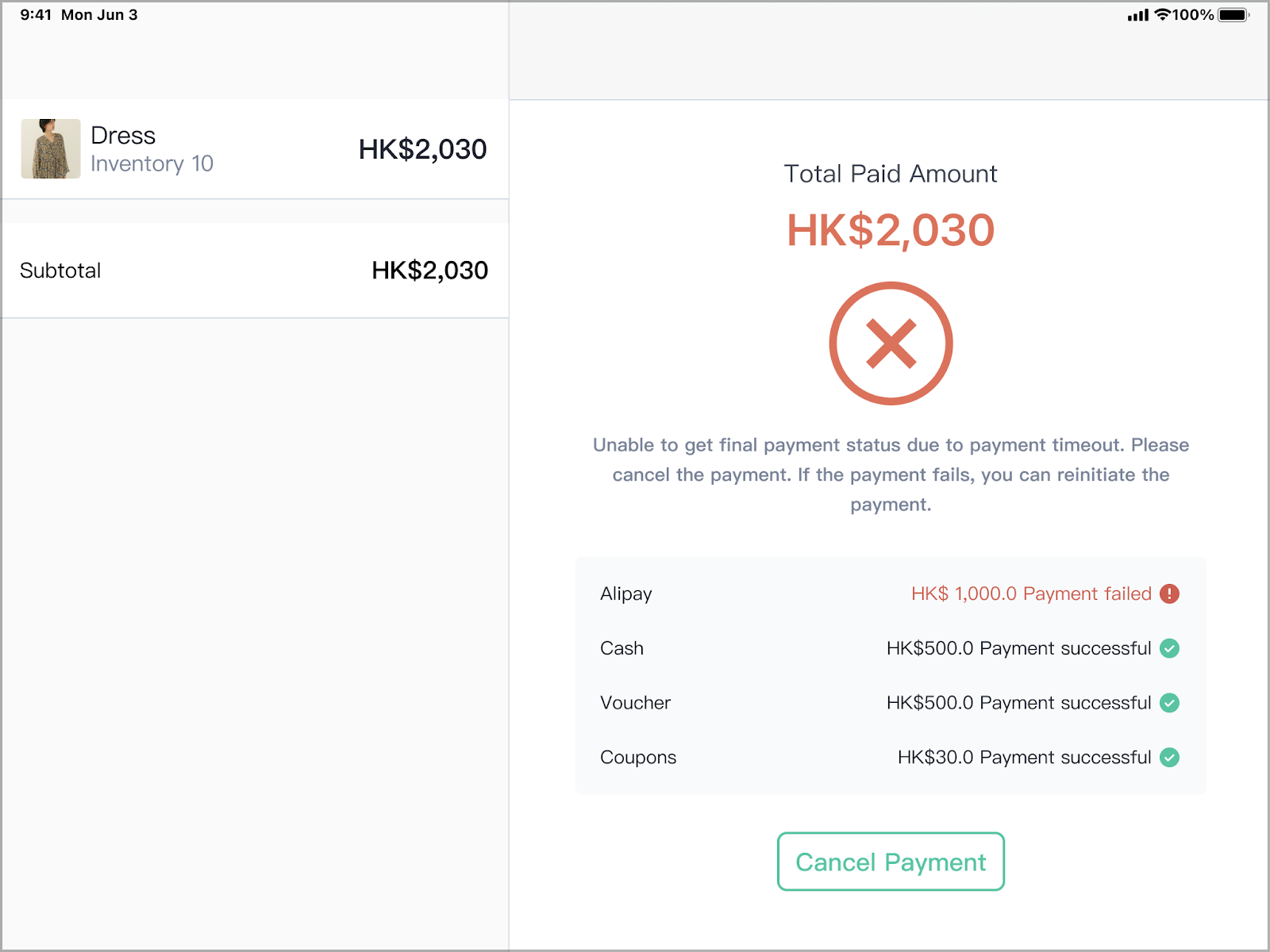Viewport: 1270px width, 952px height.
Task: Click the cellular signal bars icon
Action: [x=1138, y=15]
